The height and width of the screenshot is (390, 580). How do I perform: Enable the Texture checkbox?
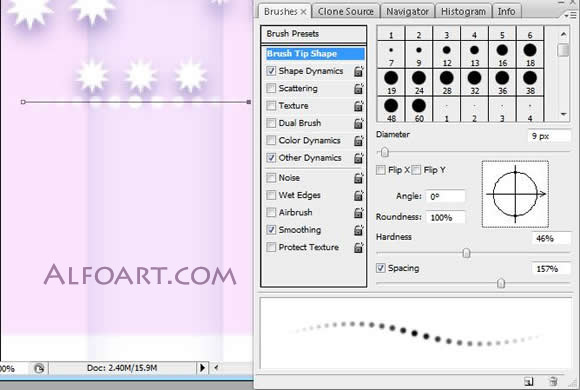271,106
